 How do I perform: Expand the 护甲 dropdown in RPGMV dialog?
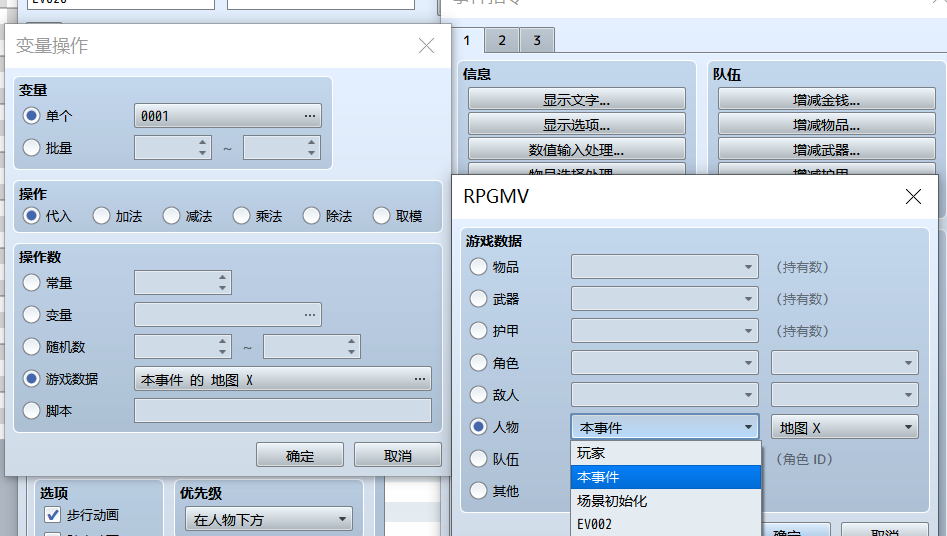coord(665,331)
